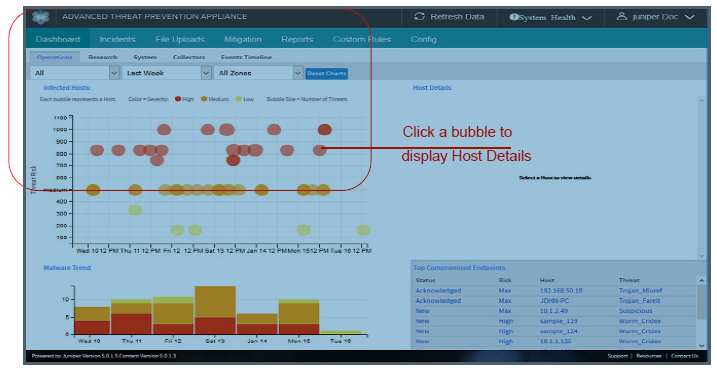The height and width of the screenshot is (370, 717).
Task: Open the Juniper Doc user menu chevron
Action: click(x=690, y=17)
